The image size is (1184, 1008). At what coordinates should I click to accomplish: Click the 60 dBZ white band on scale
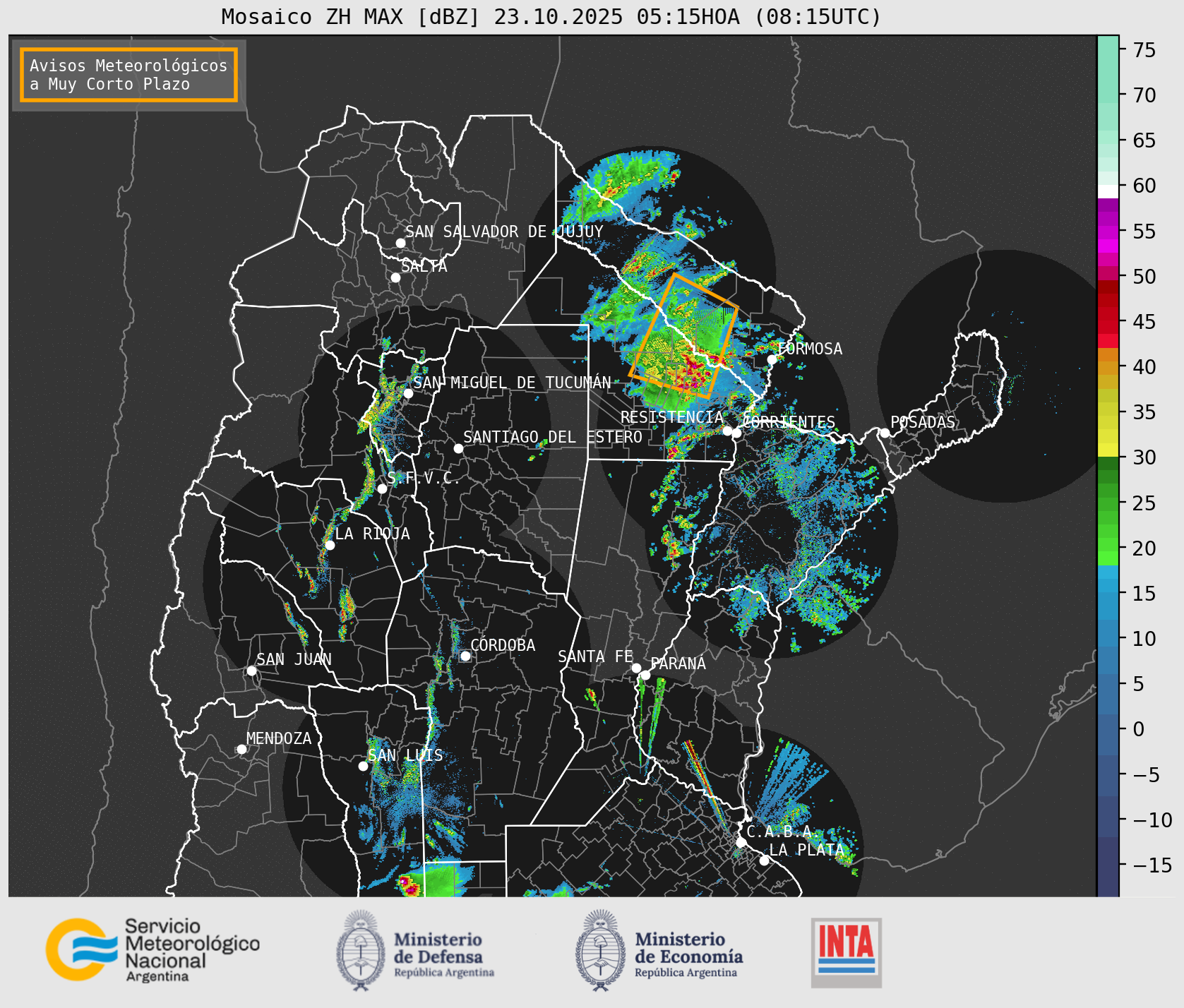click(x=1108, y=191)
